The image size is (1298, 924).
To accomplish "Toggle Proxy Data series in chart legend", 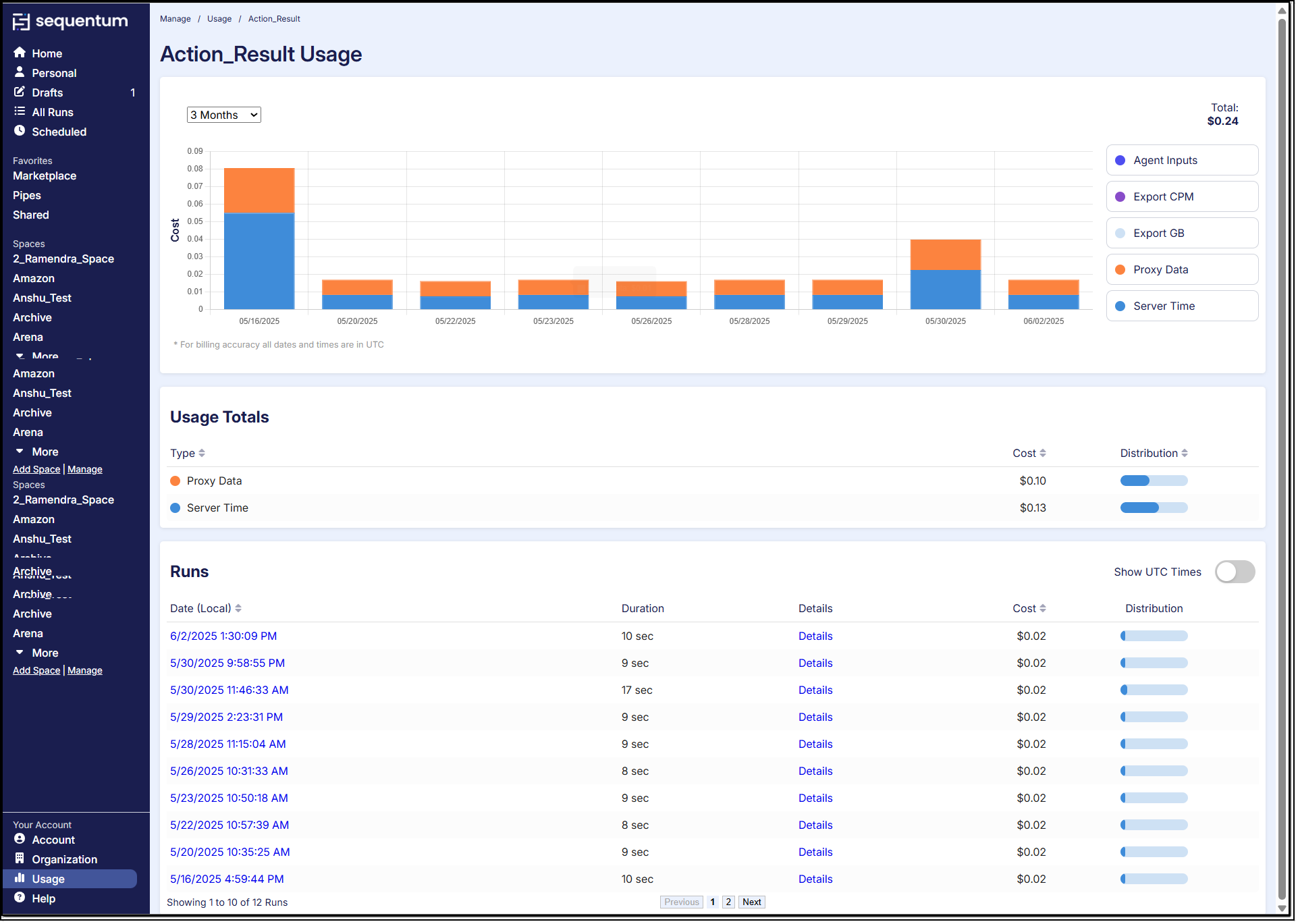I will pos(1181,270).
